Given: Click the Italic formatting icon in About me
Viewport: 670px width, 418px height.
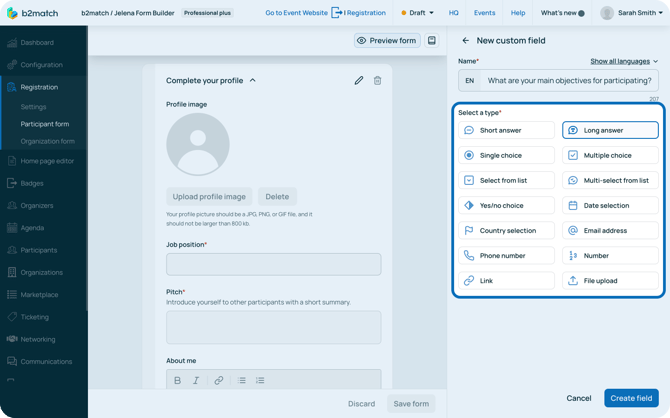Looking at the screenshot, I should point(196,380).
